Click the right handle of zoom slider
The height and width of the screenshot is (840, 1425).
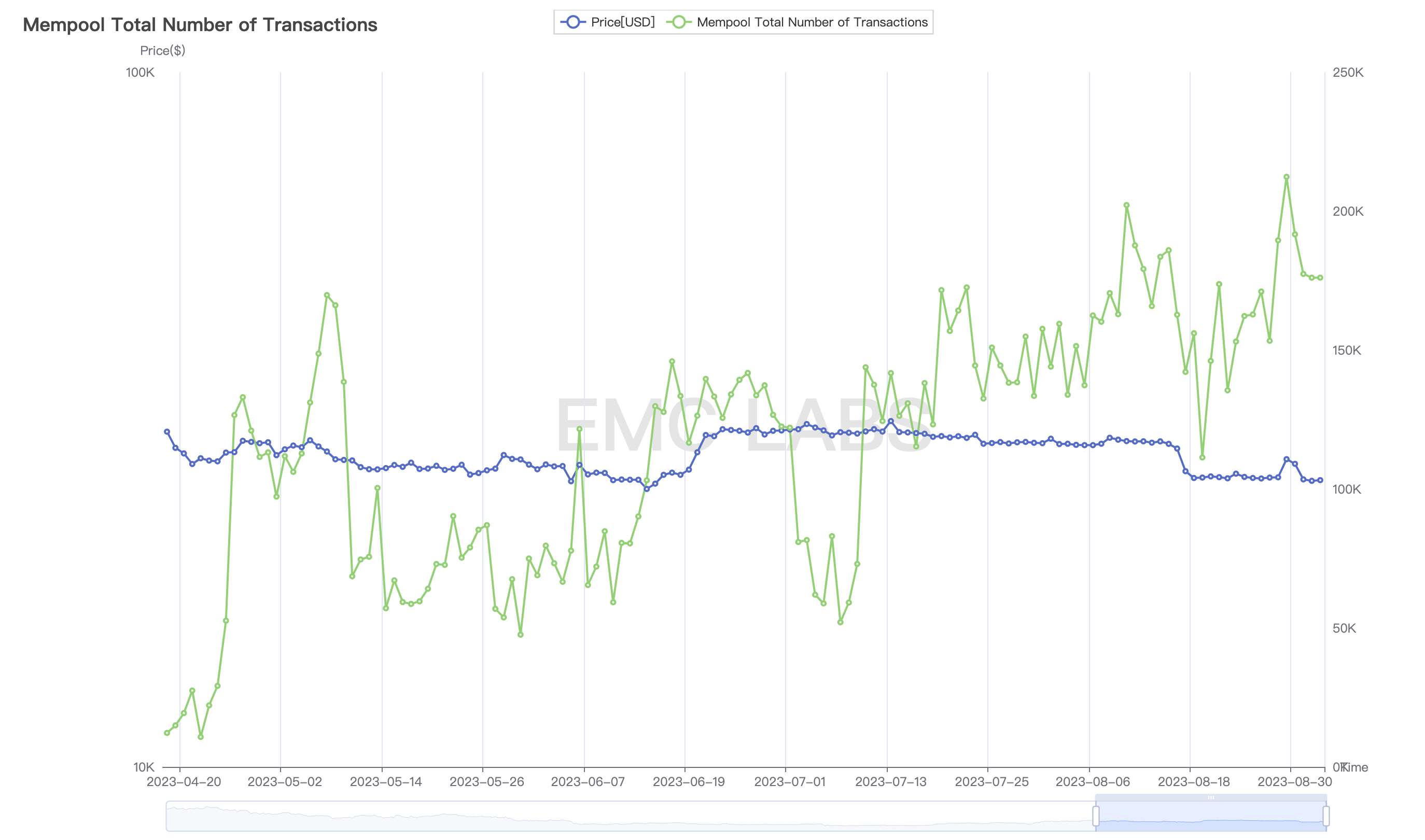(1326, 816)
